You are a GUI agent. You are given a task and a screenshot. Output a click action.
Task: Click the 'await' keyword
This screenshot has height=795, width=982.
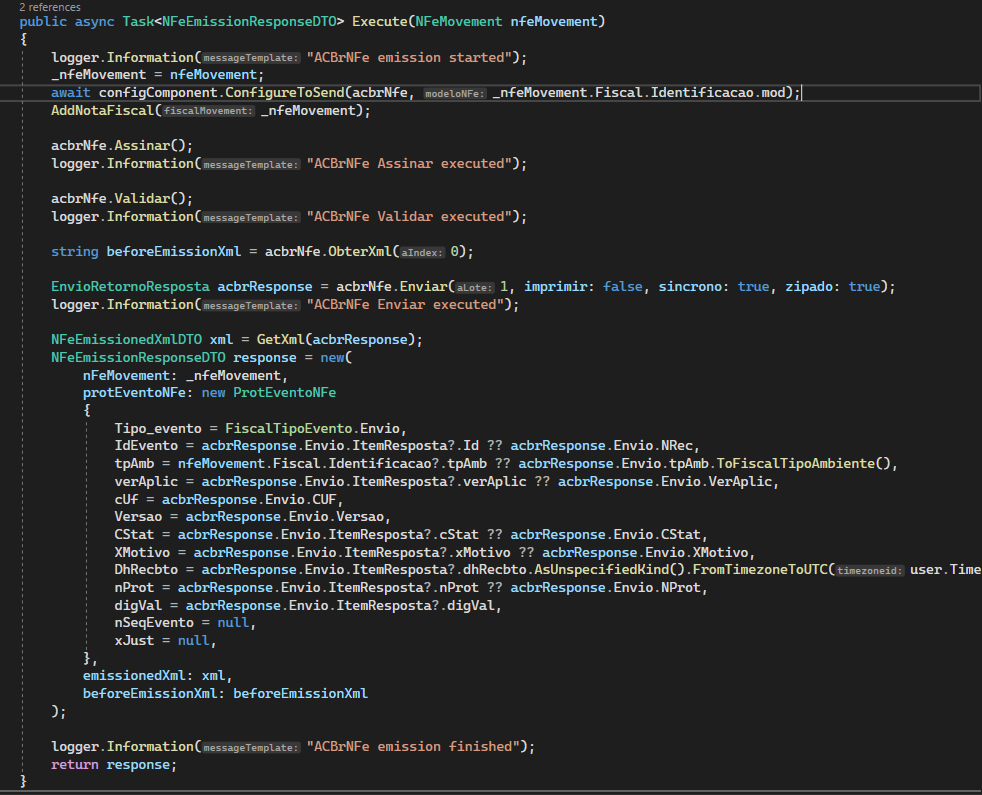tap(71, 93)
